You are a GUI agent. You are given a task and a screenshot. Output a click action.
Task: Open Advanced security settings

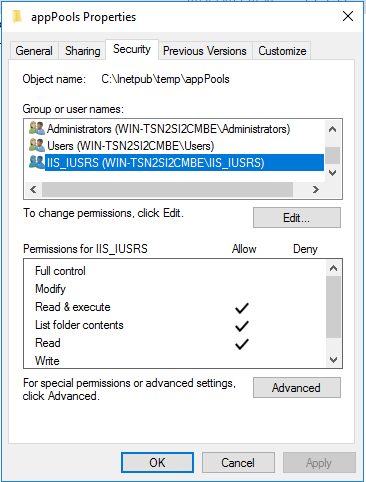[297, 388]
